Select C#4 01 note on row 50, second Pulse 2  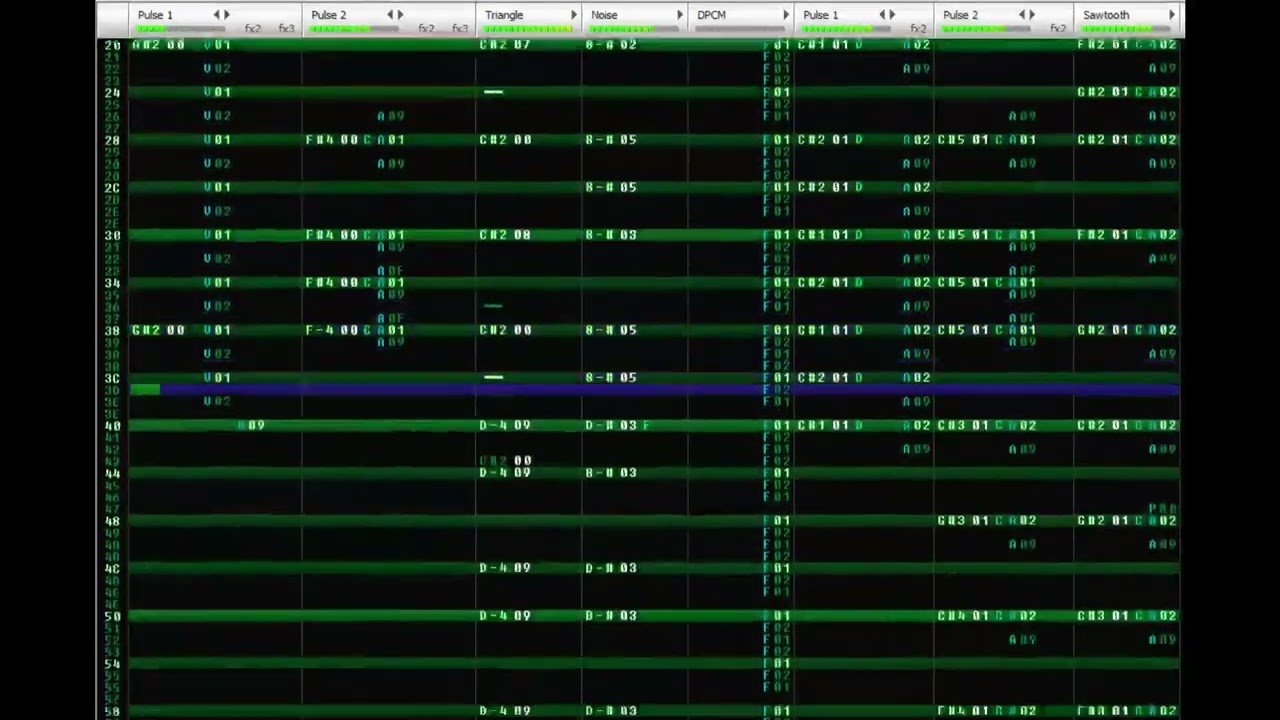point(964,616)
